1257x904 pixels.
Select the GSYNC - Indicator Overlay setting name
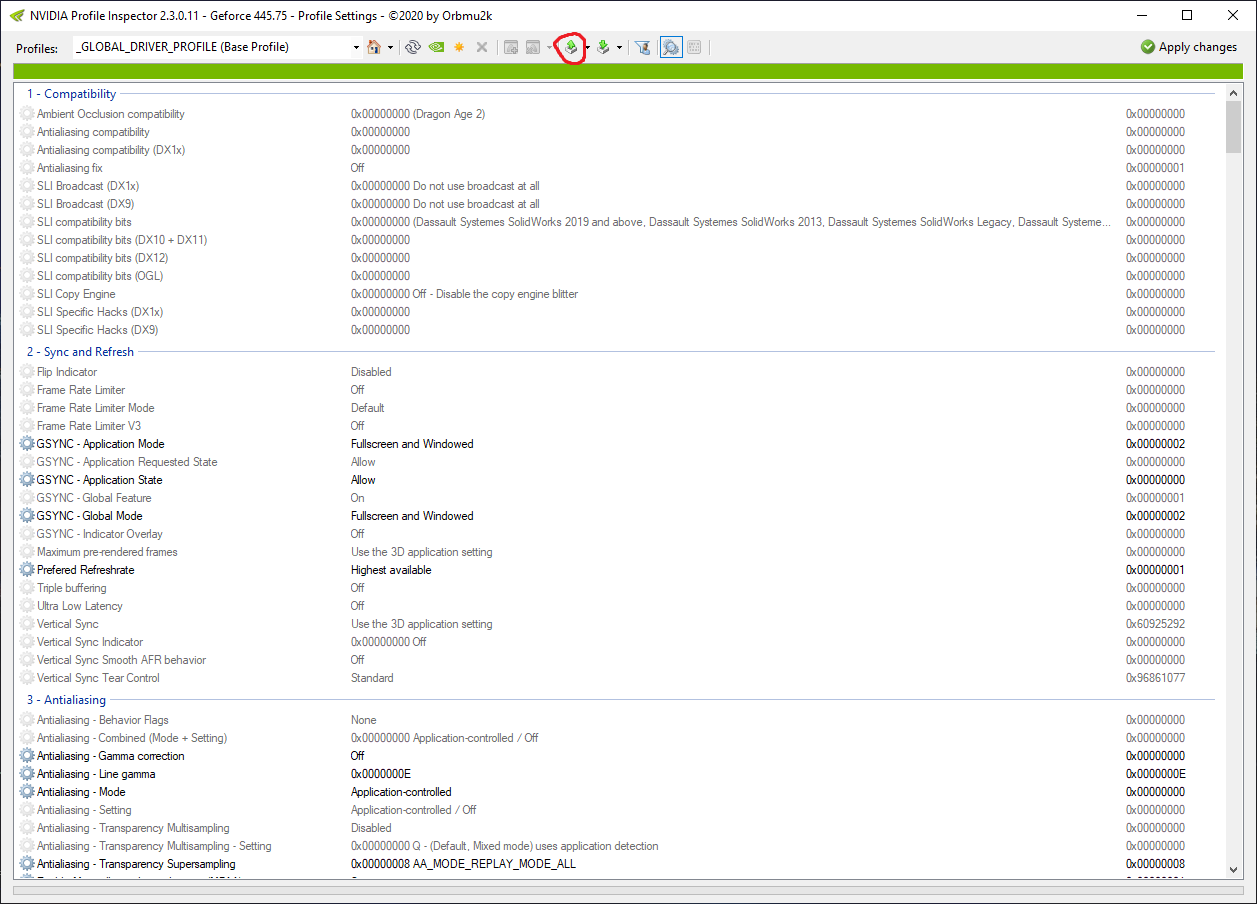coord(100,534)
